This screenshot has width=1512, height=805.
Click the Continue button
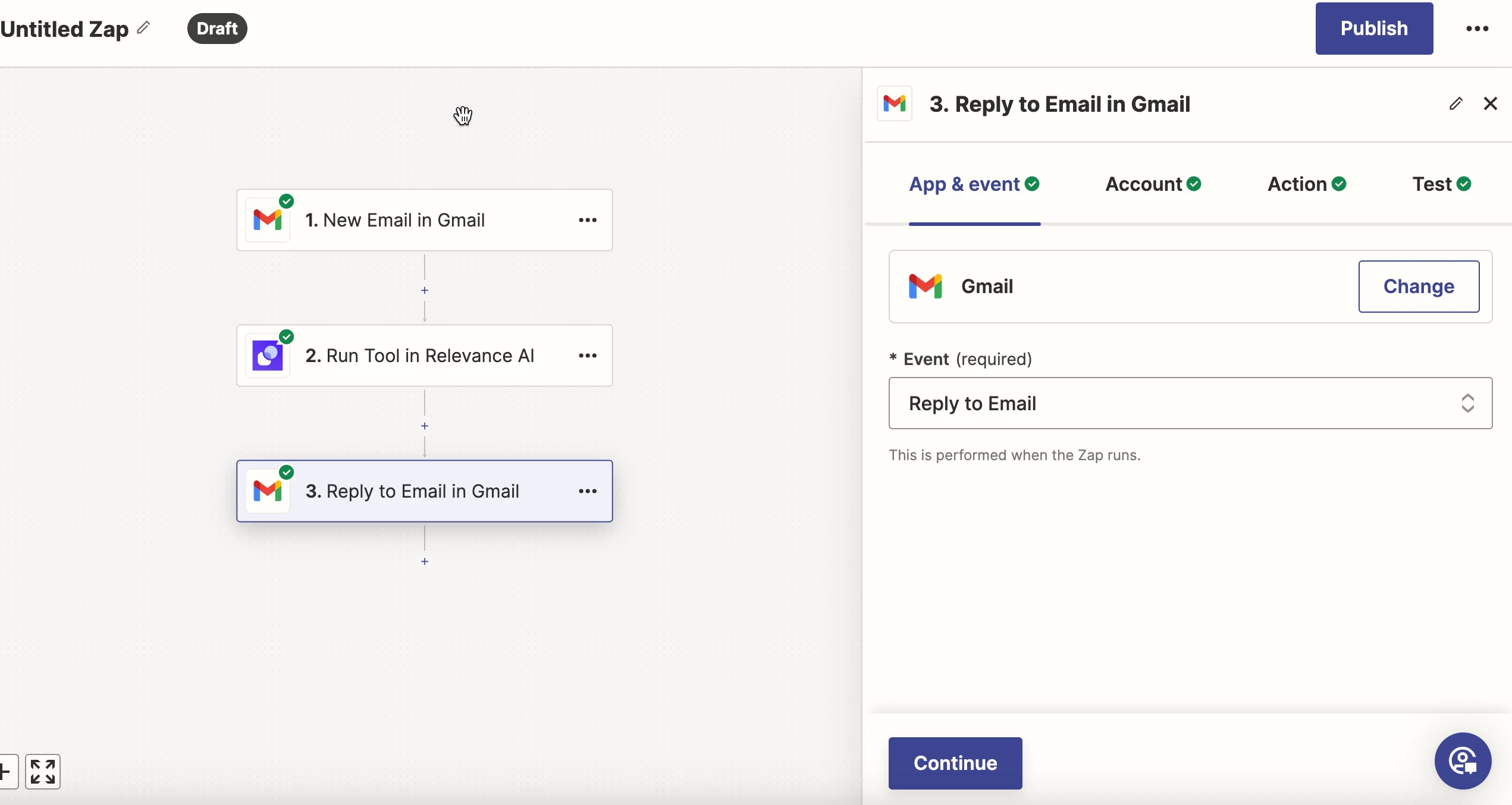coord(955,763)
